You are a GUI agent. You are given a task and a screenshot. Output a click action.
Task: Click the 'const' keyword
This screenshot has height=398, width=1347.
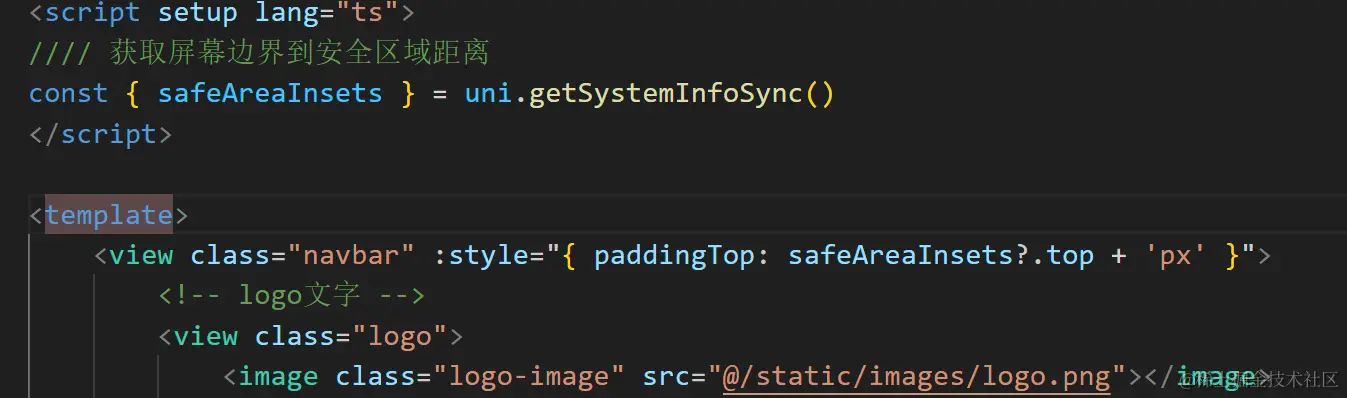pyautogui.click(x=68, y=94)
